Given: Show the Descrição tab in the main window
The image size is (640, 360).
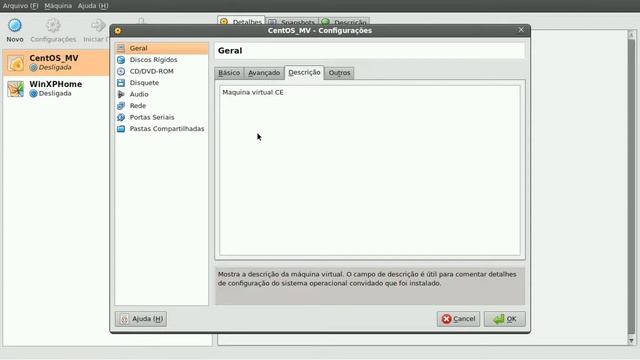Looking at the screenshot, I should 345,21.
